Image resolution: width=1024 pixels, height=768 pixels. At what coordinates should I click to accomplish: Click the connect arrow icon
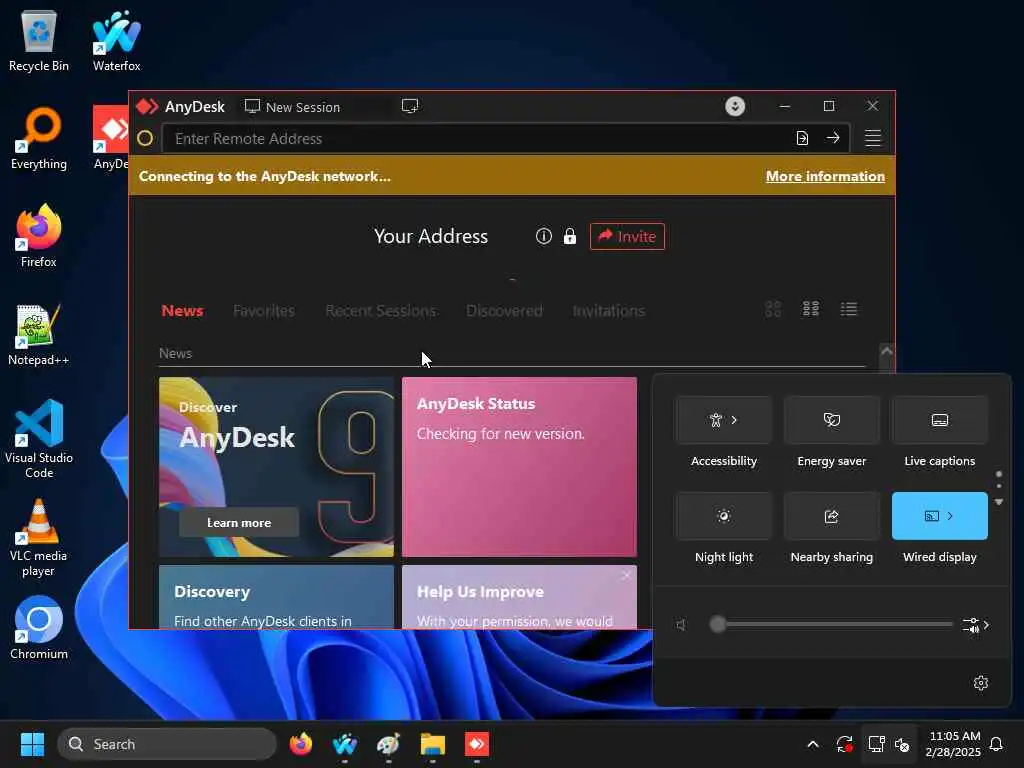pos(833,138)
